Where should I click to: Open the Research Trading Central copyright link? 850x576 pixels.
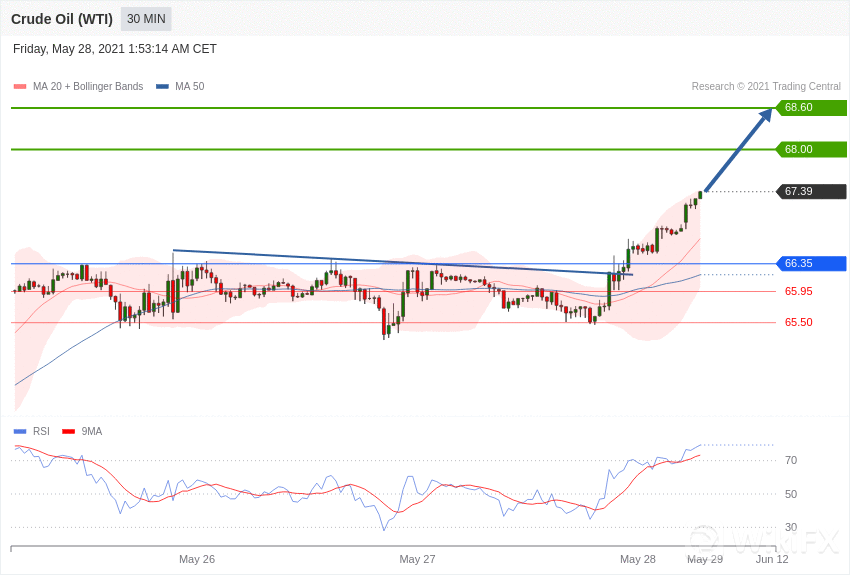(x=766, y=87)
